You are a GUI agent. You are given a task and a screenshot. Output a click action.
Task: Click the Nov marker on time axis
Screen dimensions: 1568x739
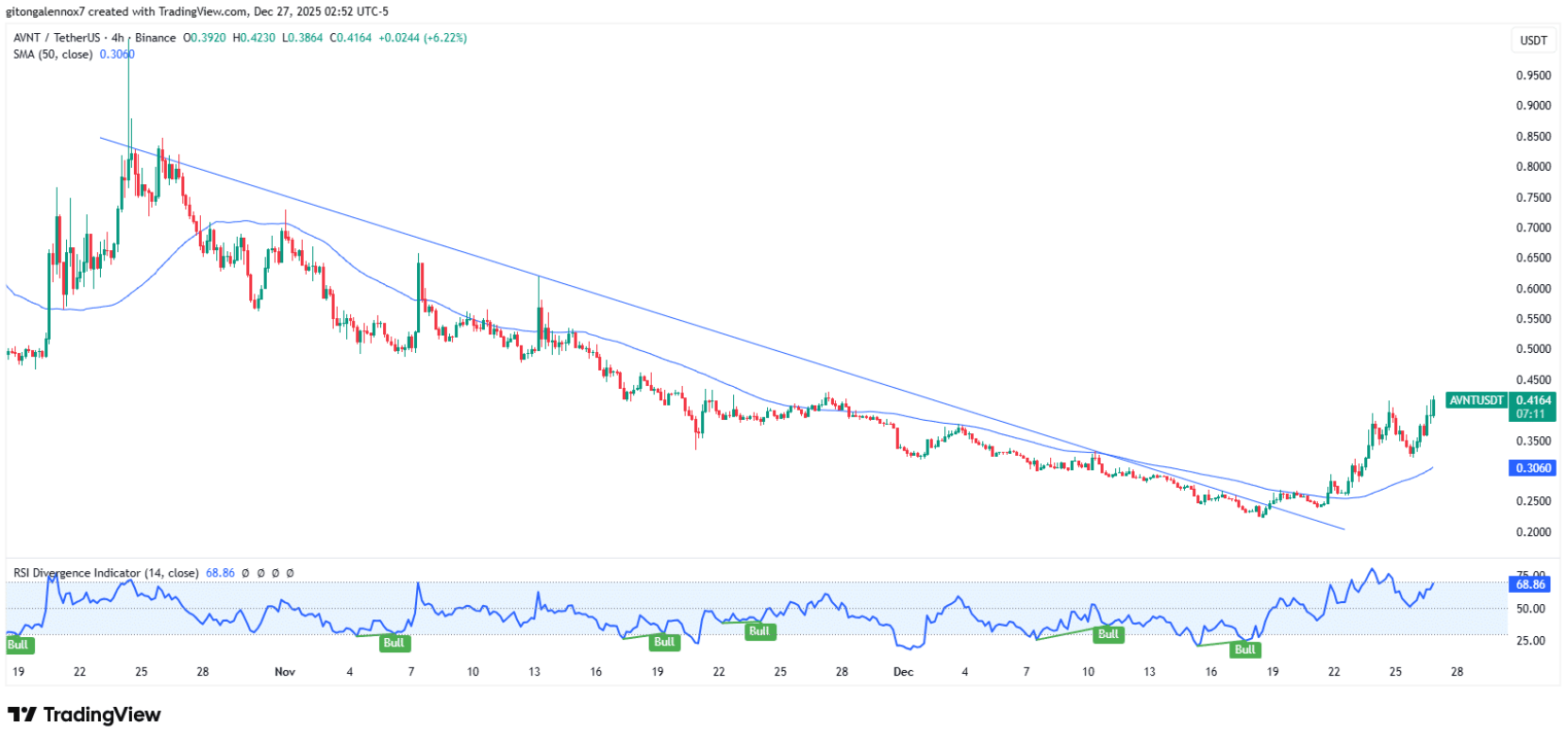tap(285, 672)
